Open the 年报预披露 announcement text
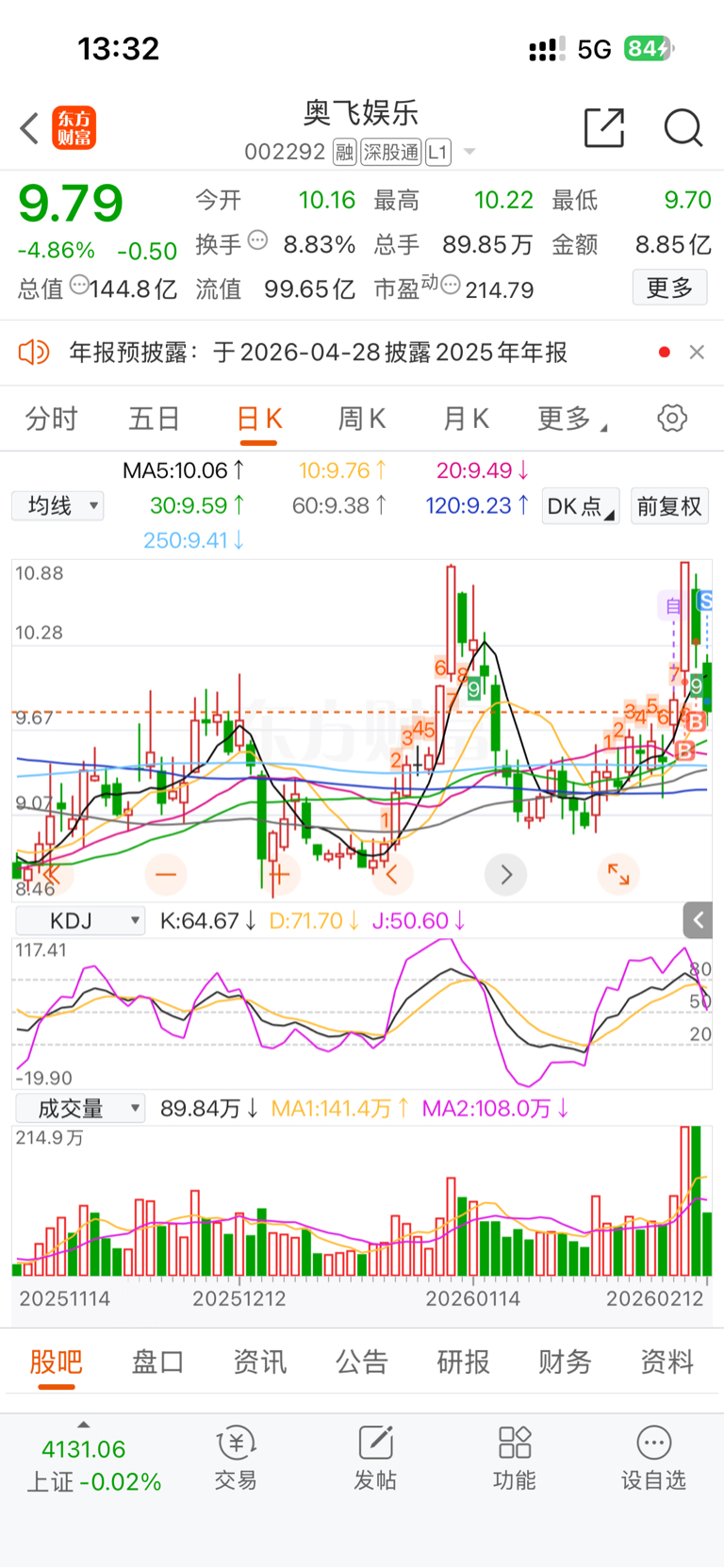724x1568 pixels. coord(319,353)
